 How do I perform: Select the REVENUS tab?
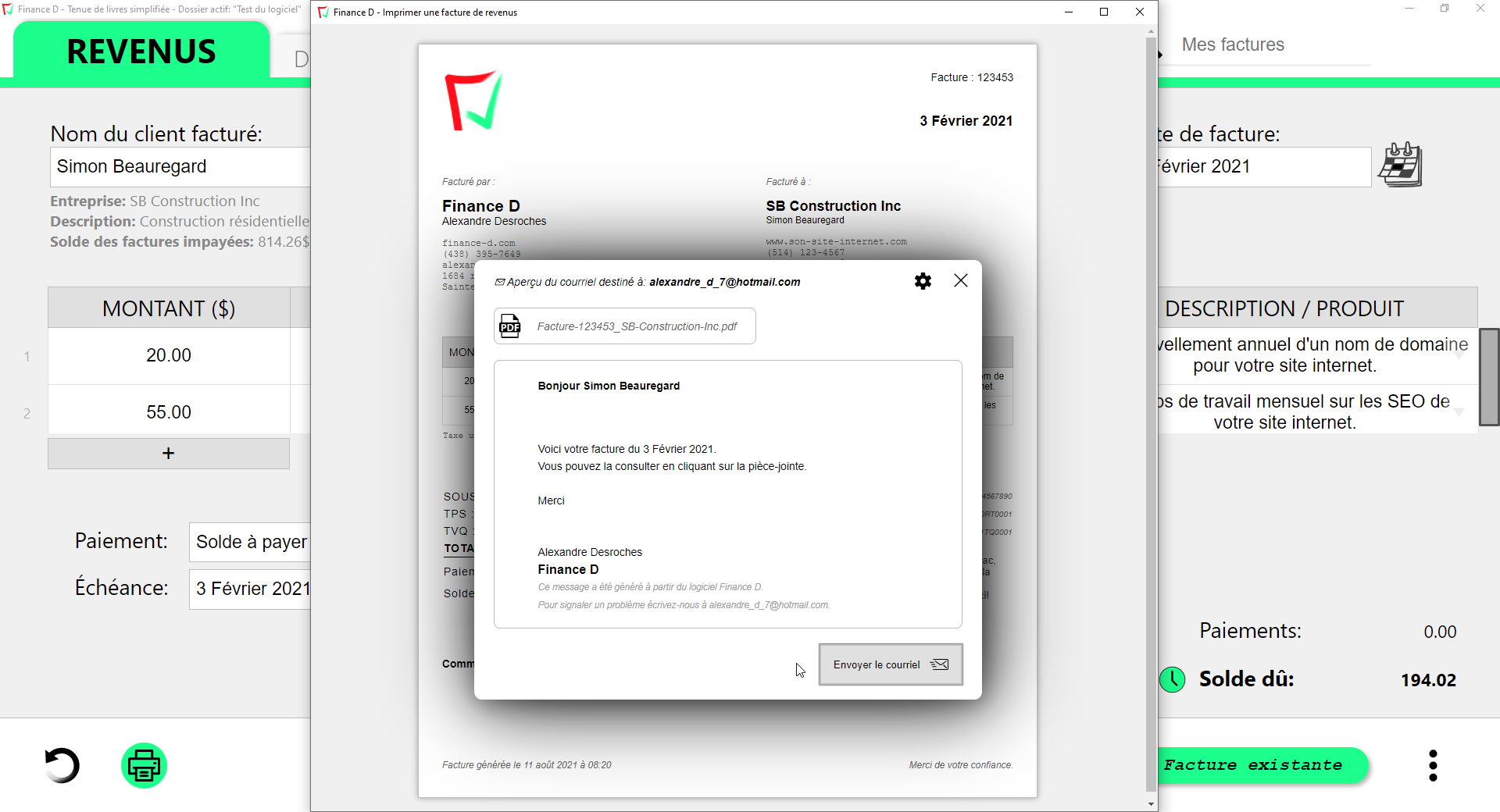tap(141, 51)
